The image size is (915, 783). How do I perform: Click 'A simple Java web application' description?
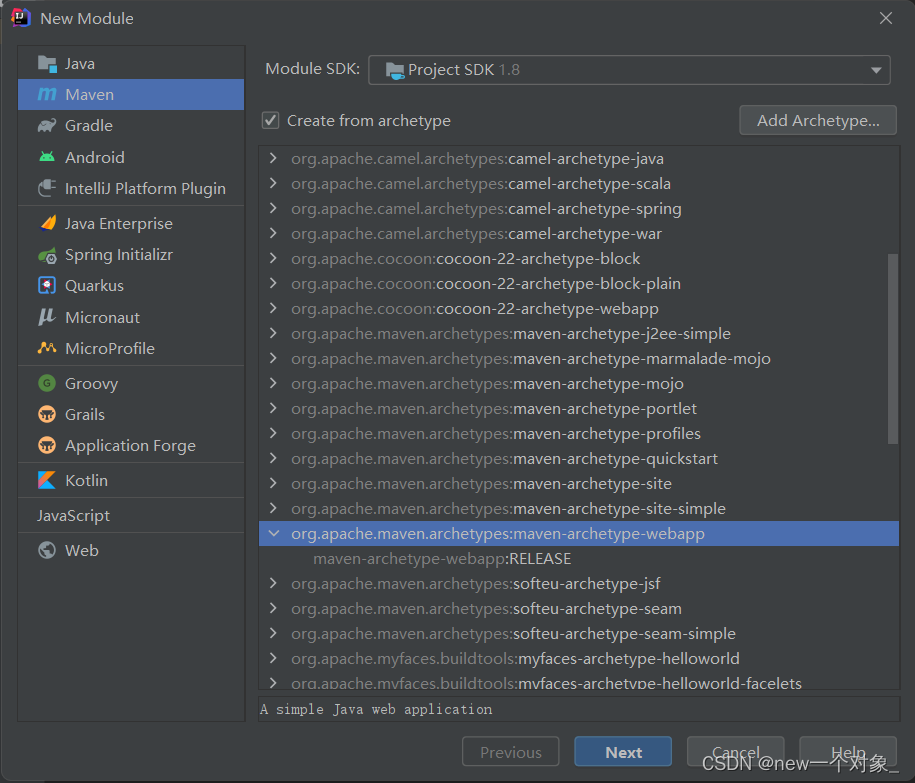point(376,709)
